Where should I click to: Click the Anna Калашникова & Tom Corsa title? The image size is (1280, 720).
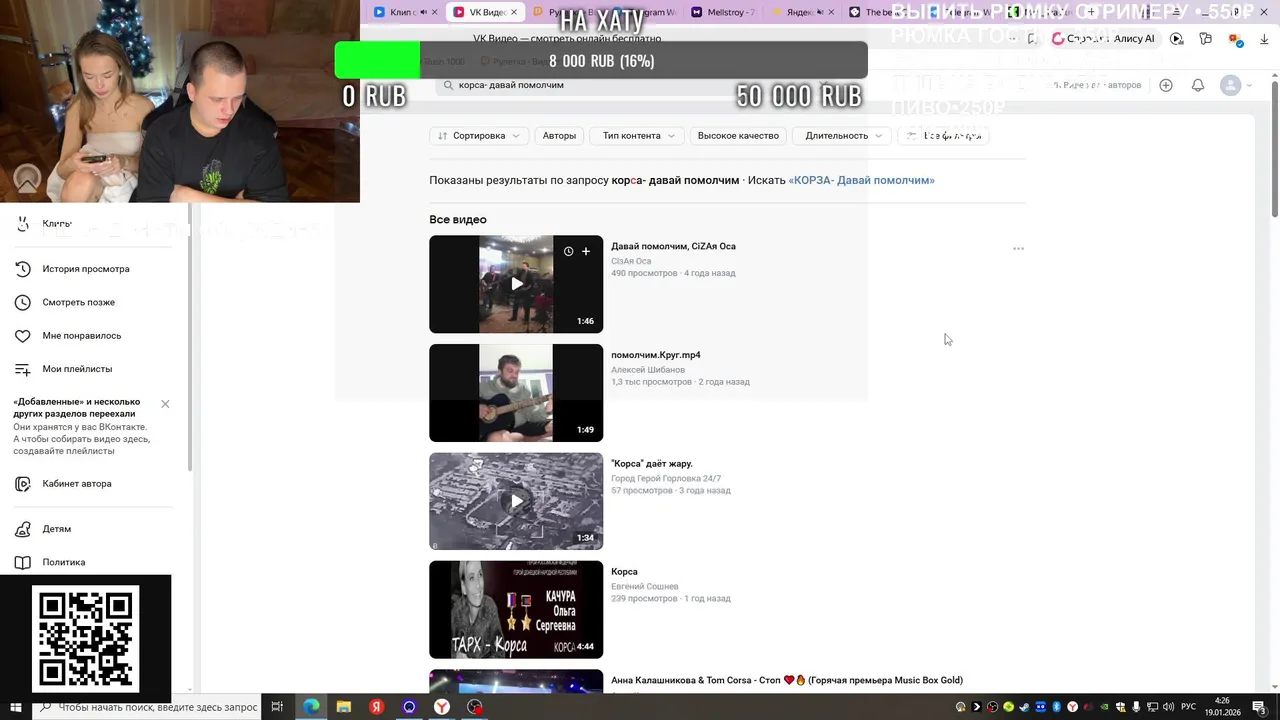(787, 681)
